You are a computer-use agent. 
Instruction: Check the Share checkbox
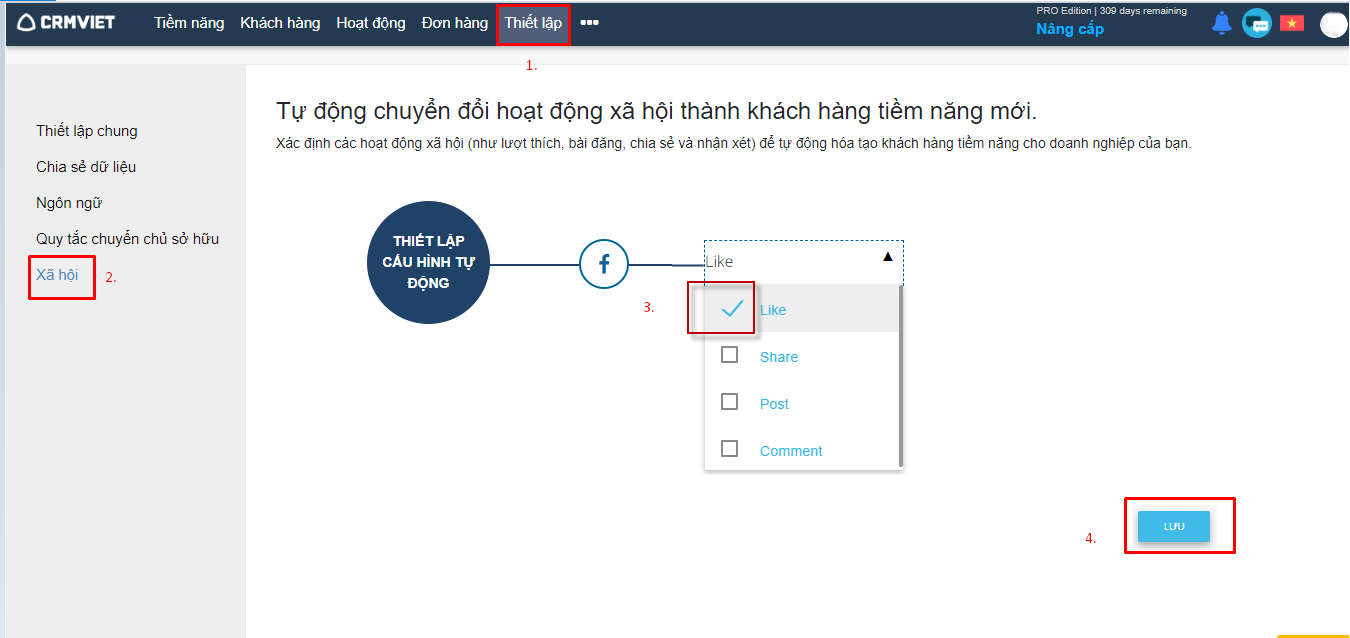[730, 355]
